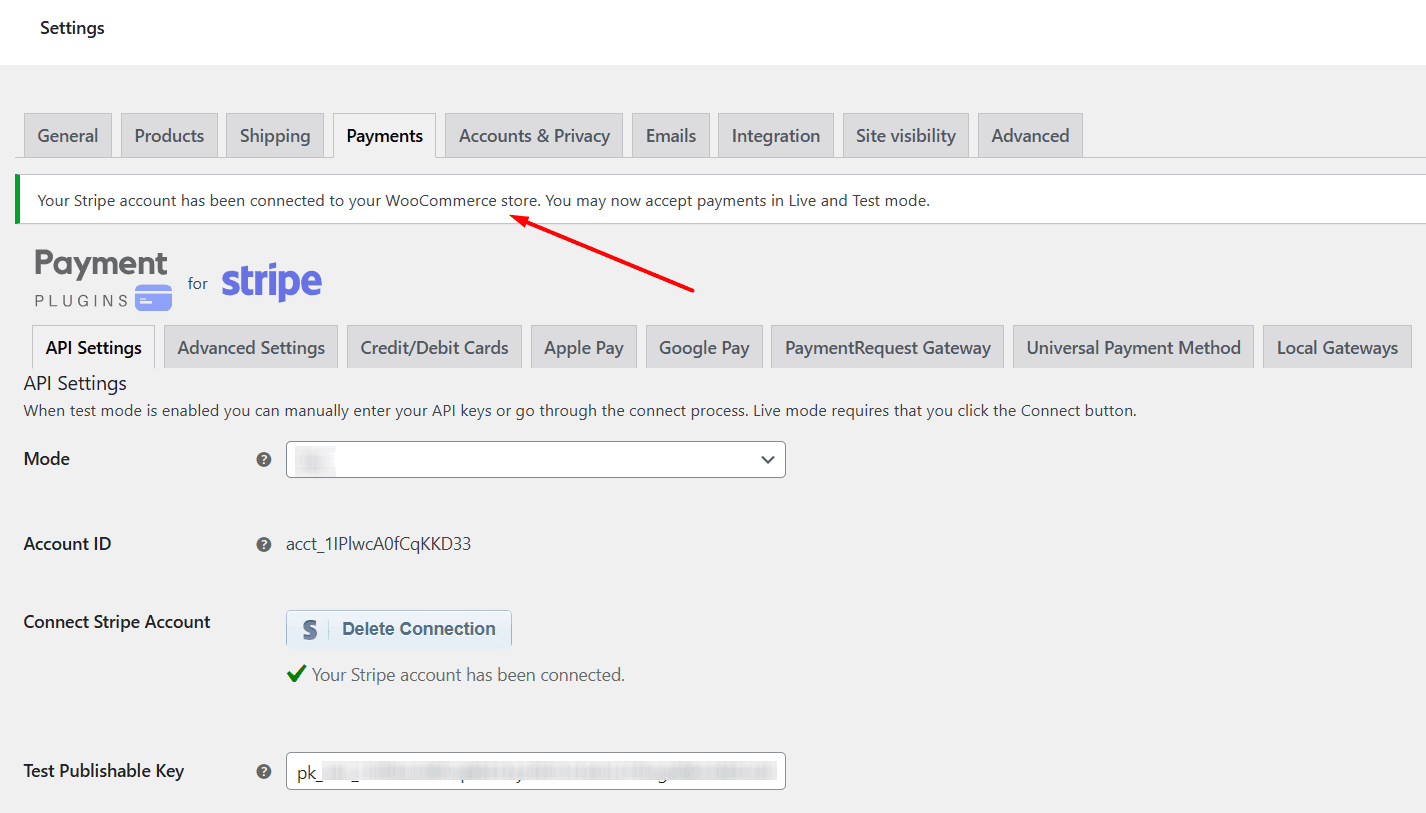
Task: Open the Products settings tab
Action: pyautogui.click(x=169, y=135)
